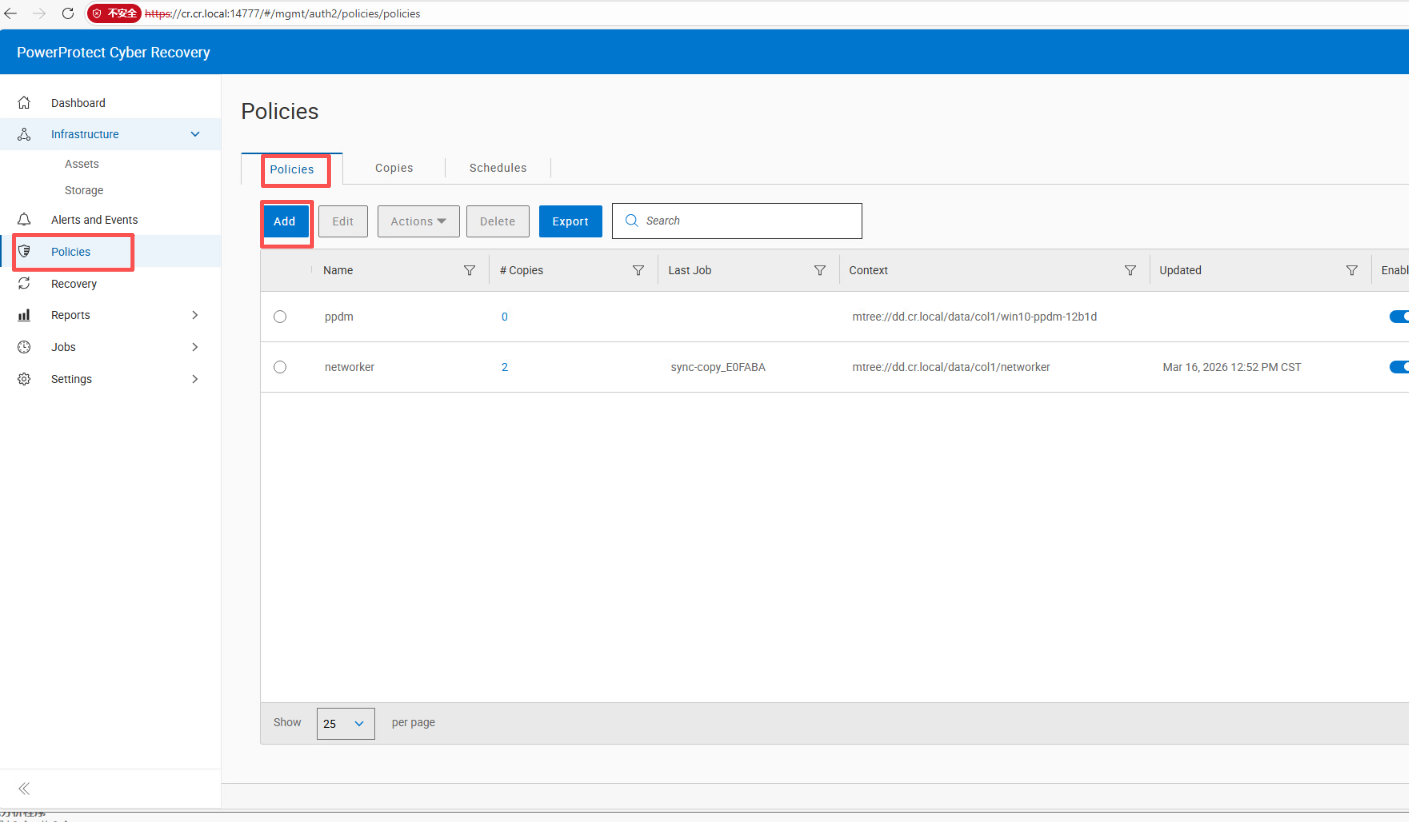The image size is (1409, 822).
Task: Click the insecure connection warning badge
Action: (x=114, y=14)
